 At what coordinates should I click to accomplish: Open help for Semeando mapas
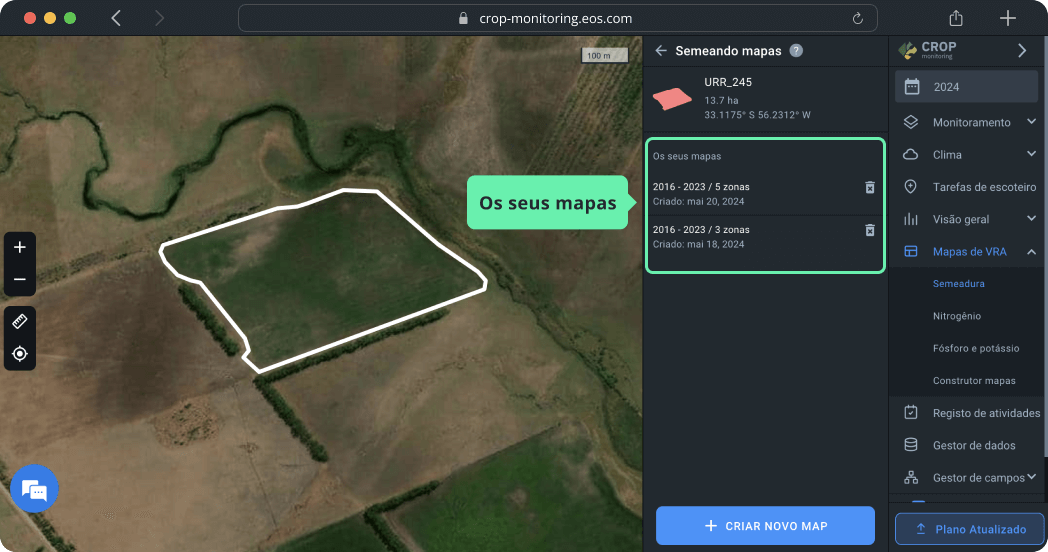pyautogui.click(x=796, y=50)
